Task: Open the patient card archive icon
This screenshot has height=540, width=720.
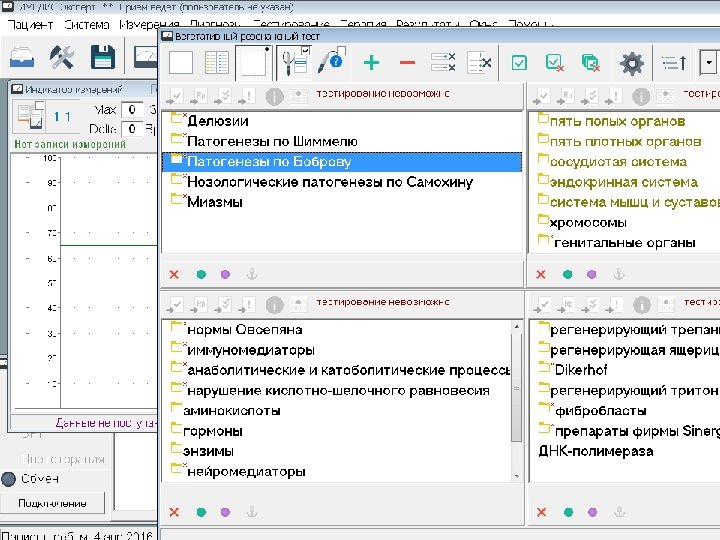Action: (x=22, y=56)
